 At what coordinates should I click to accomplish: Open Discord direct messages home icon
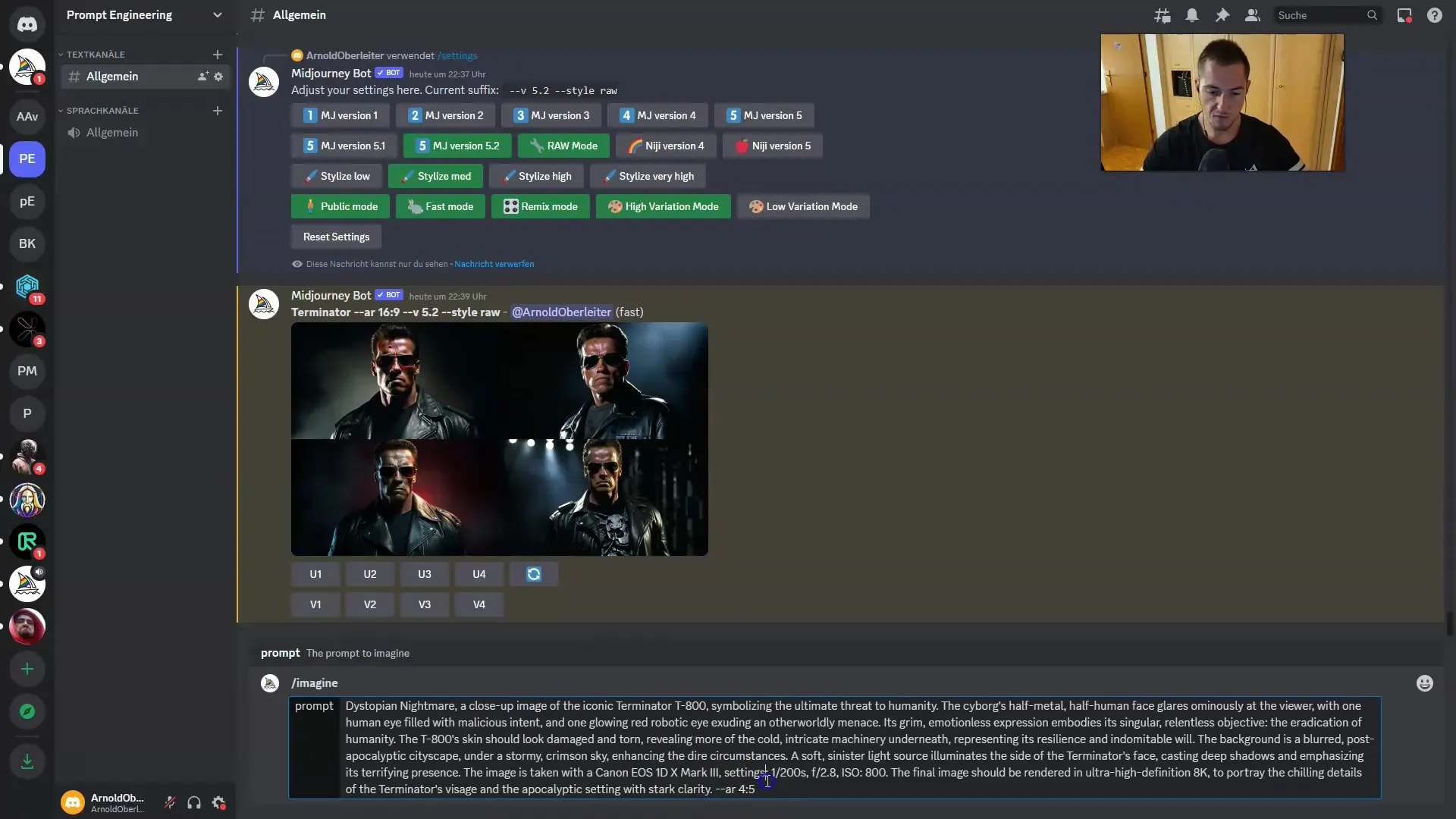[27, 24]
